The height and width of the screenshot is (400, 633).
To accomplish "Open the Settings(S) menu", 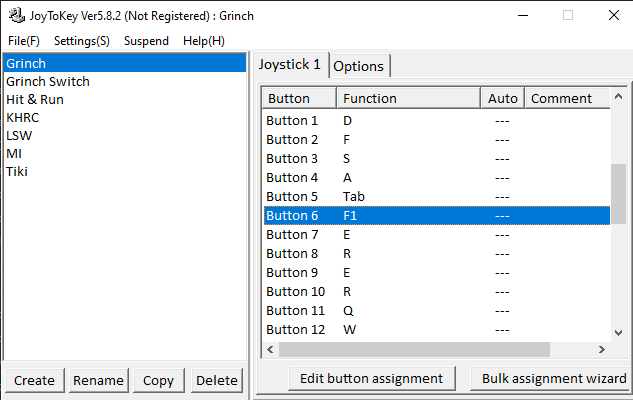I will [82, 41].
